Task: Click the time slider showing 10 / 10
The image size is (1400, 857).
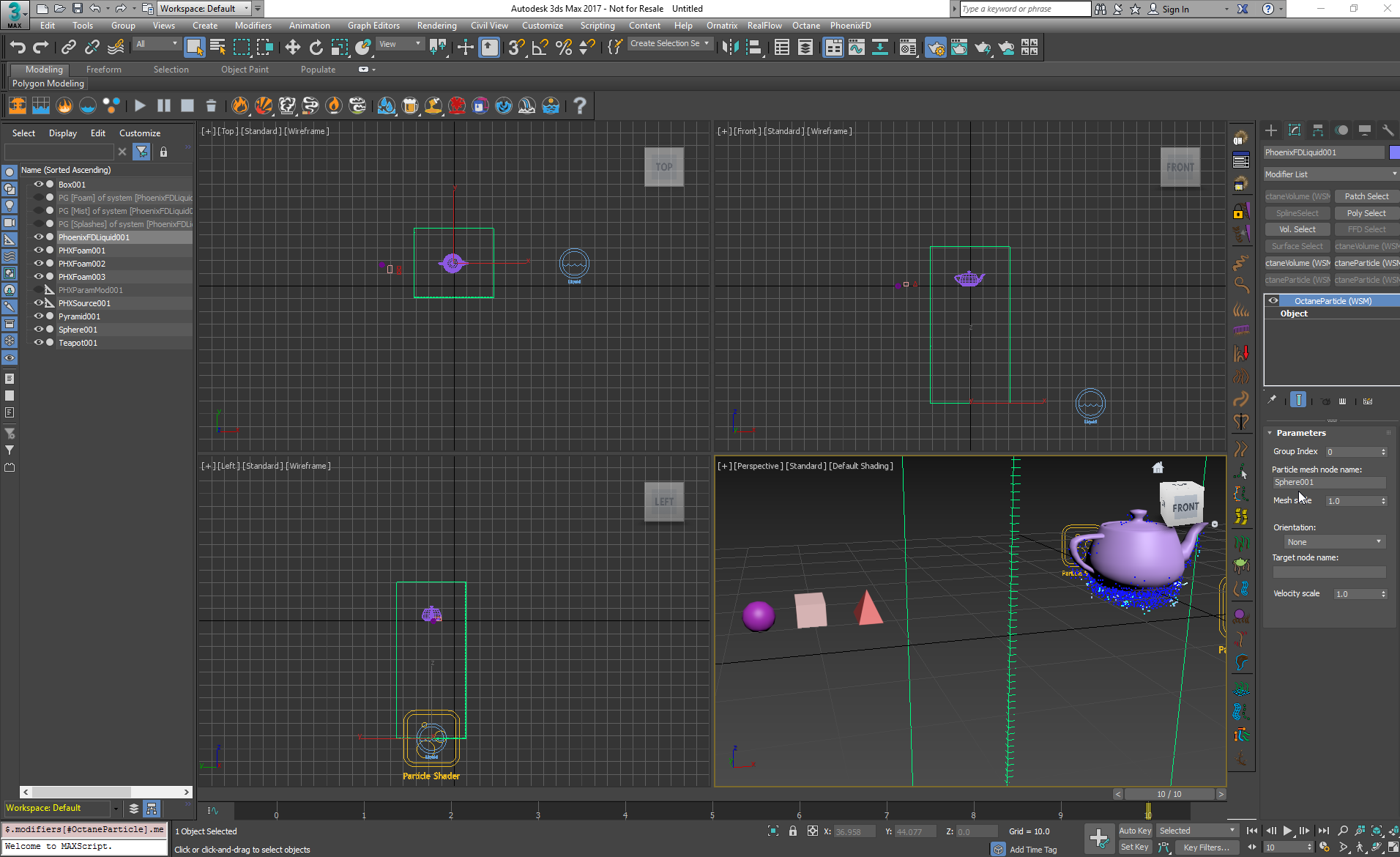Action: point(1169,794)
